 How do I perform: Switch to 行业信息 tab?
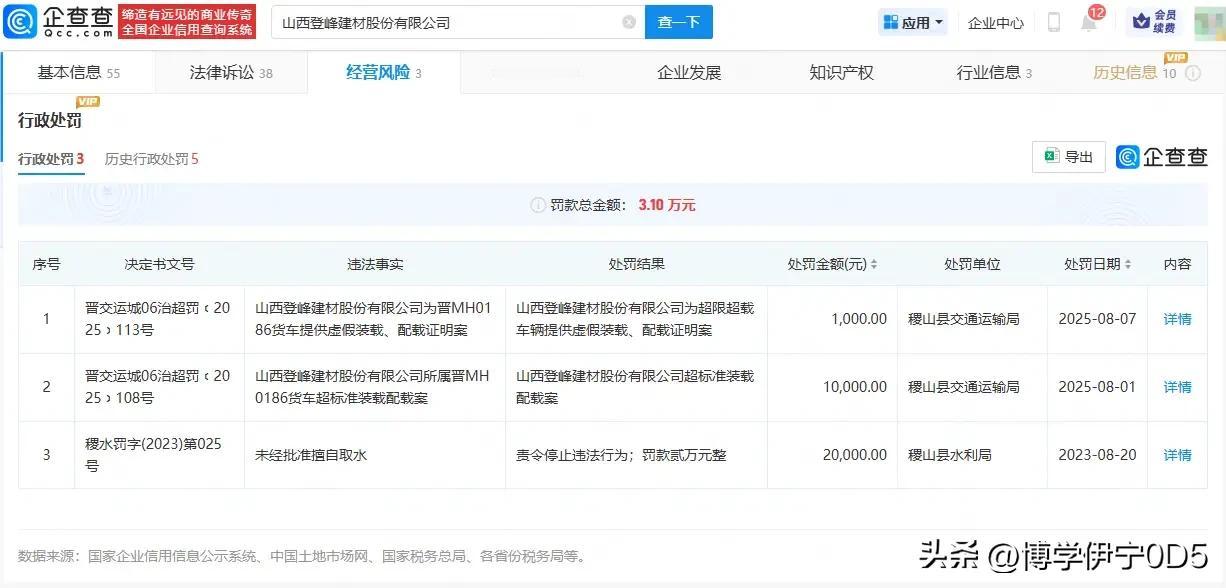[994, 73]
